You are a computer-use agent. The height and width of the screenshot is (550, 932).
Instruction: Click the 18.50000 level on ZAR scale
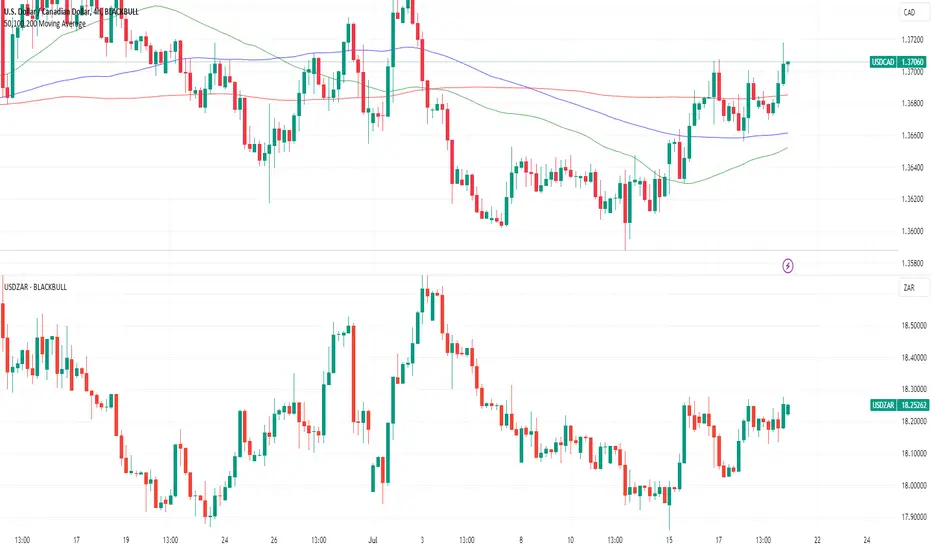(914, 326)
